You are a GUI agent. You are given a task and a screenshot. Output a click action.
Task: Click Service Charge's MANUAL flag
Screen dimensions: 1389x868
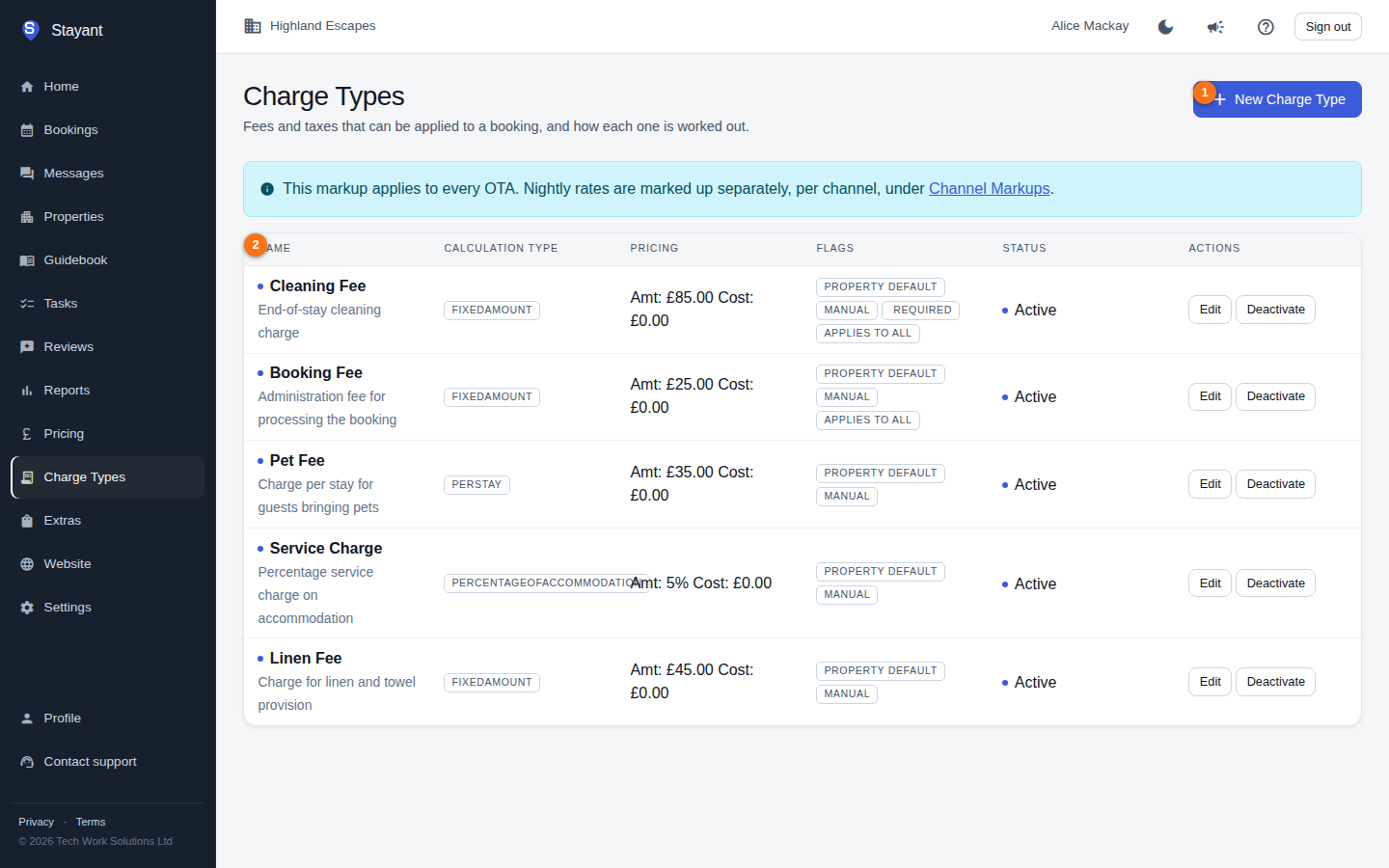click(846, 595)
